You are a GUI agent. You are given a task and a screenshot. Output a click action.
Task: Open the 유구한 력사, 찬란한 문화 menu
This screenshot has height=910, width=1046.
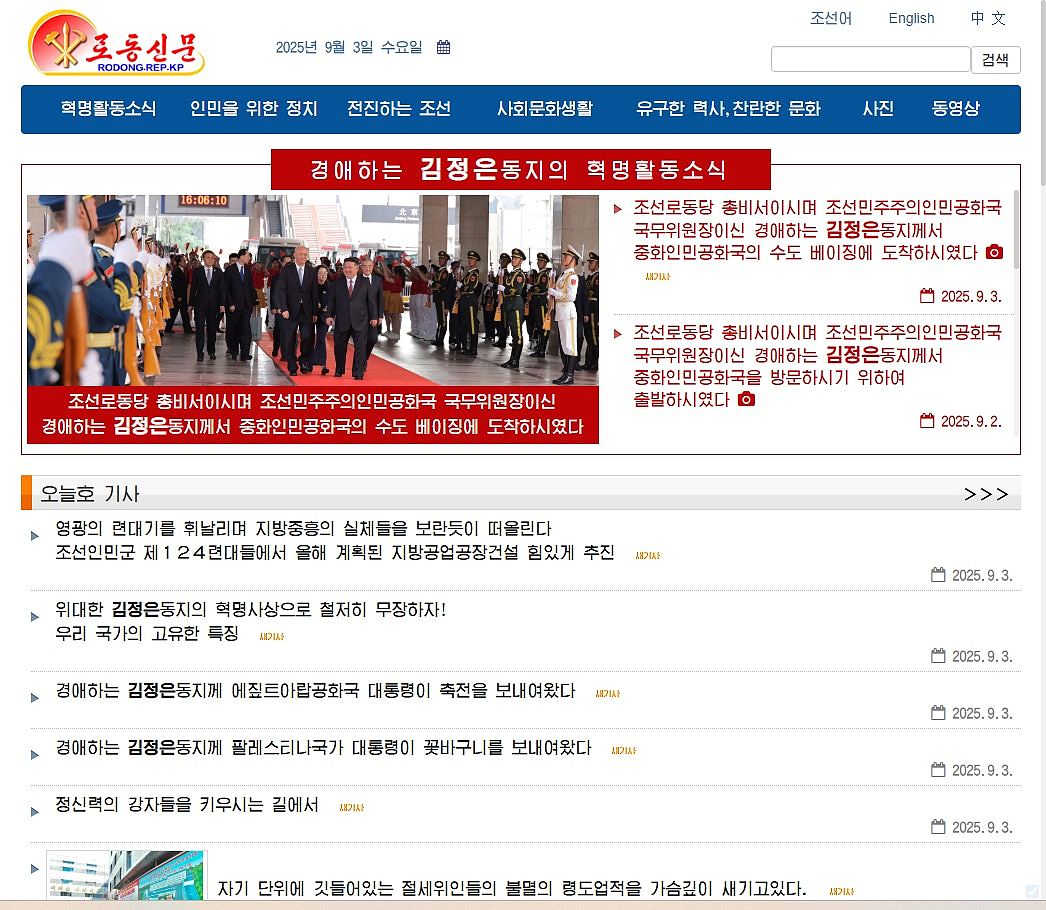[728, 109]
